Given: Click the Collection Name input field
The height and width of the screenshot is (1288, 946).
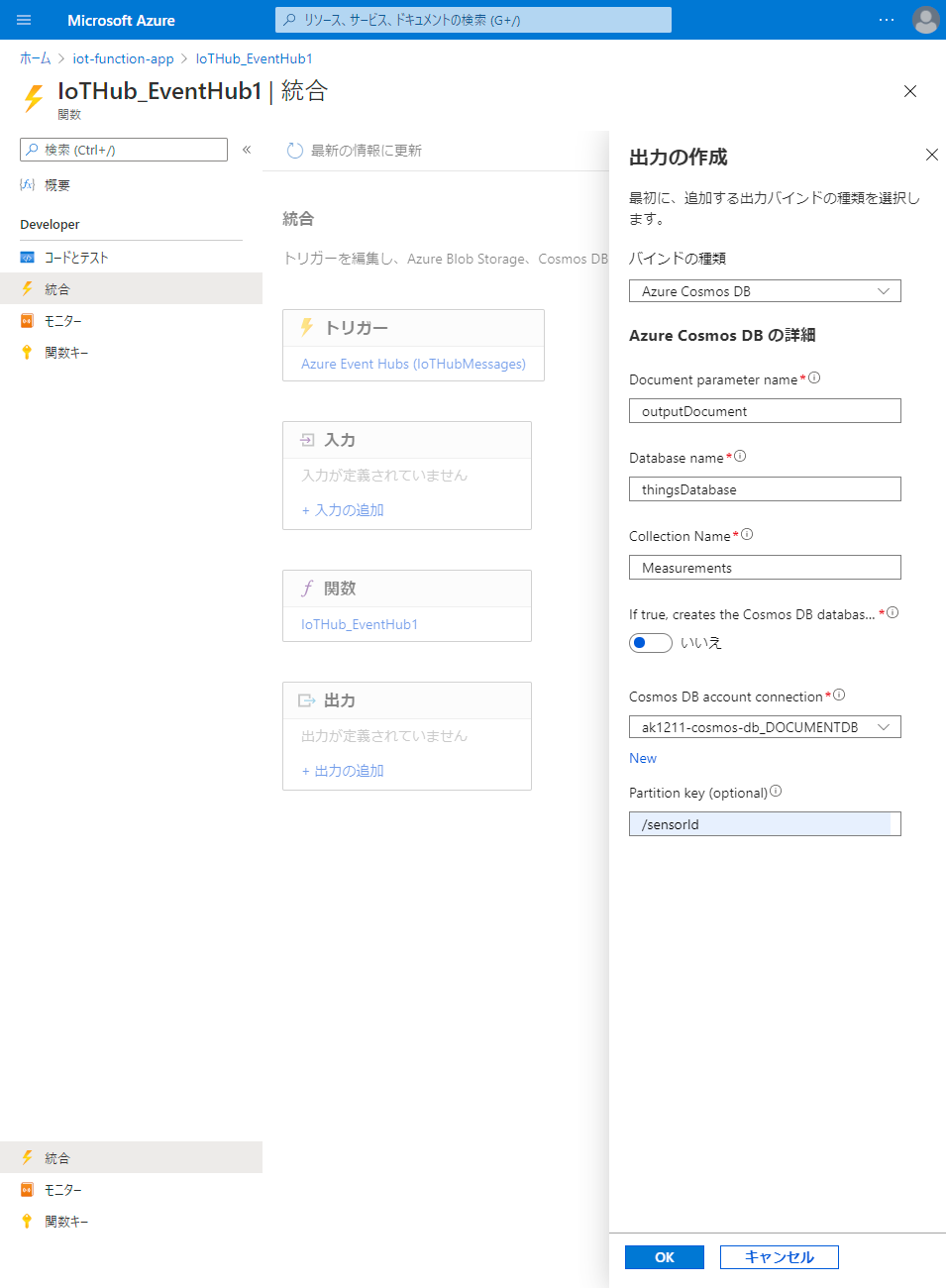Looking at the screenshot, I should coord(765,568).
